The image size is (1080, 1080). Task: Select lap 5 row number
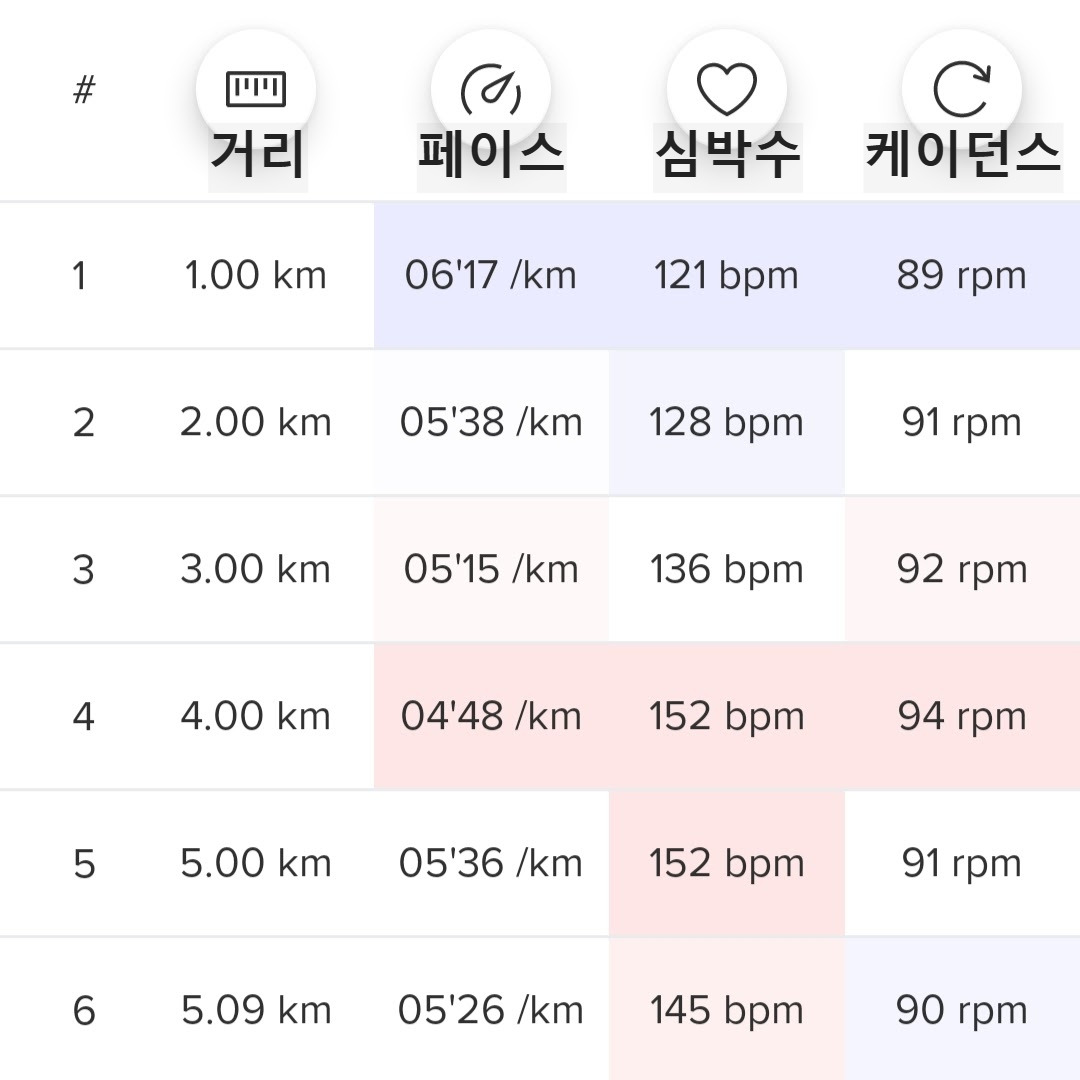point(84,864)
